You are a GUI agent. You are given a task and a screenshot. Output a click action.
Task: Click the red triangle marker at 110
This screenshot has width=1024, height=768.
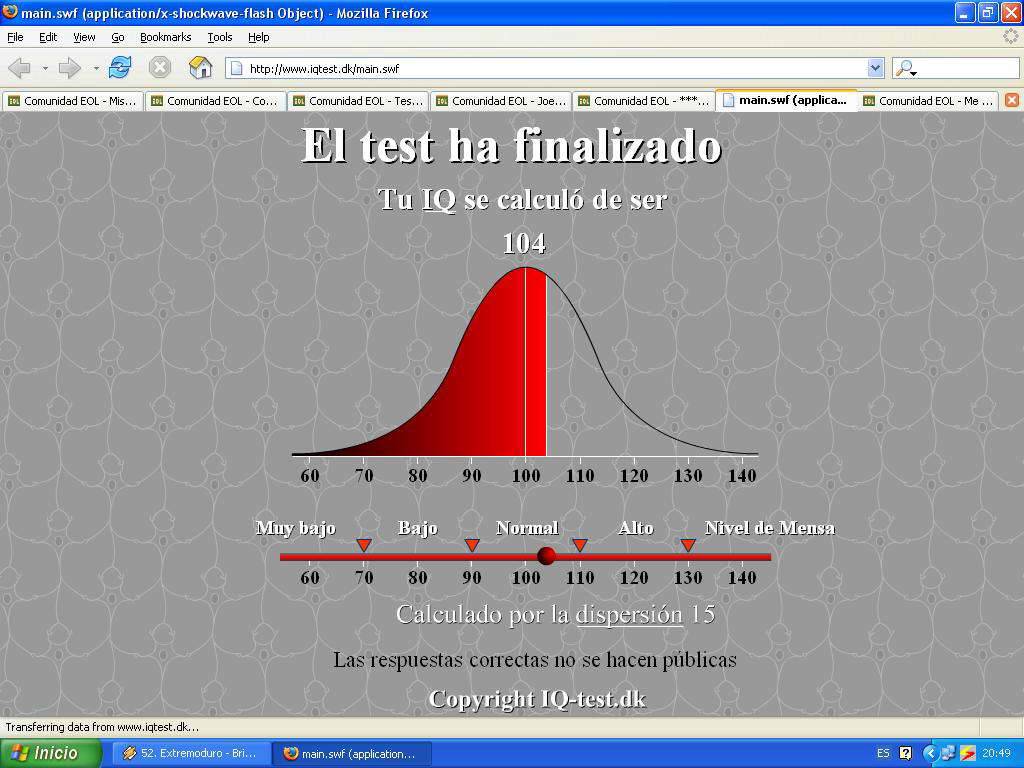pos(579,545)
